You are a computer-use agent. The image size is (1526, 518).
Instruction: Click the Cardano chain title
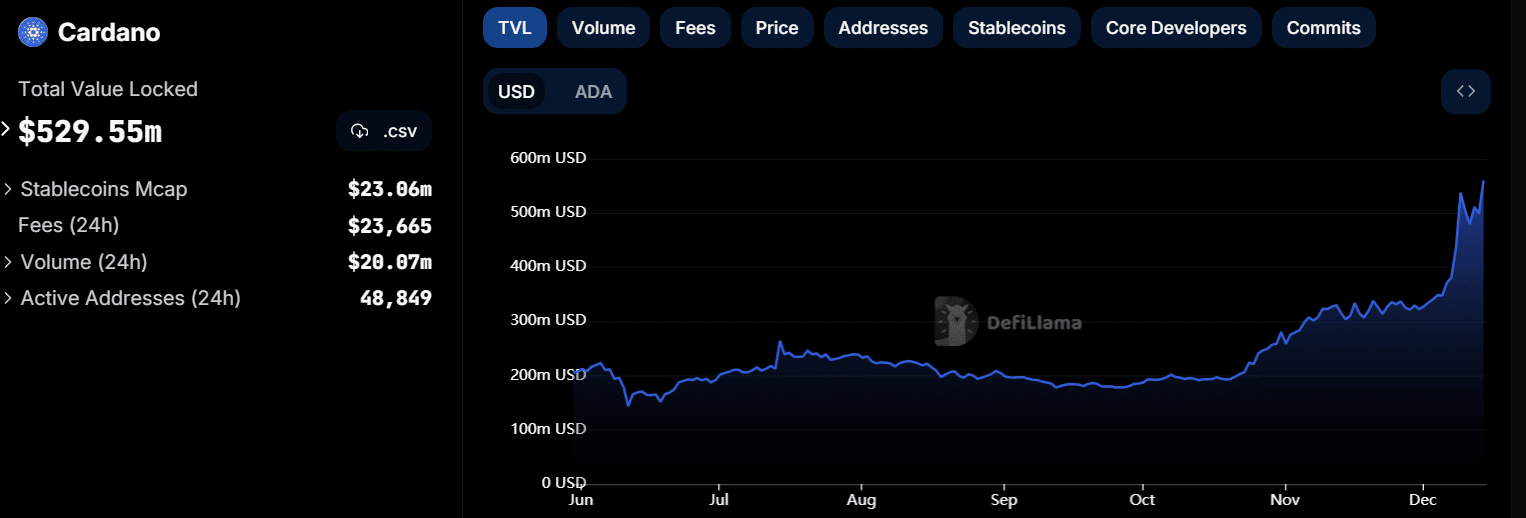(x=109, y=32)
